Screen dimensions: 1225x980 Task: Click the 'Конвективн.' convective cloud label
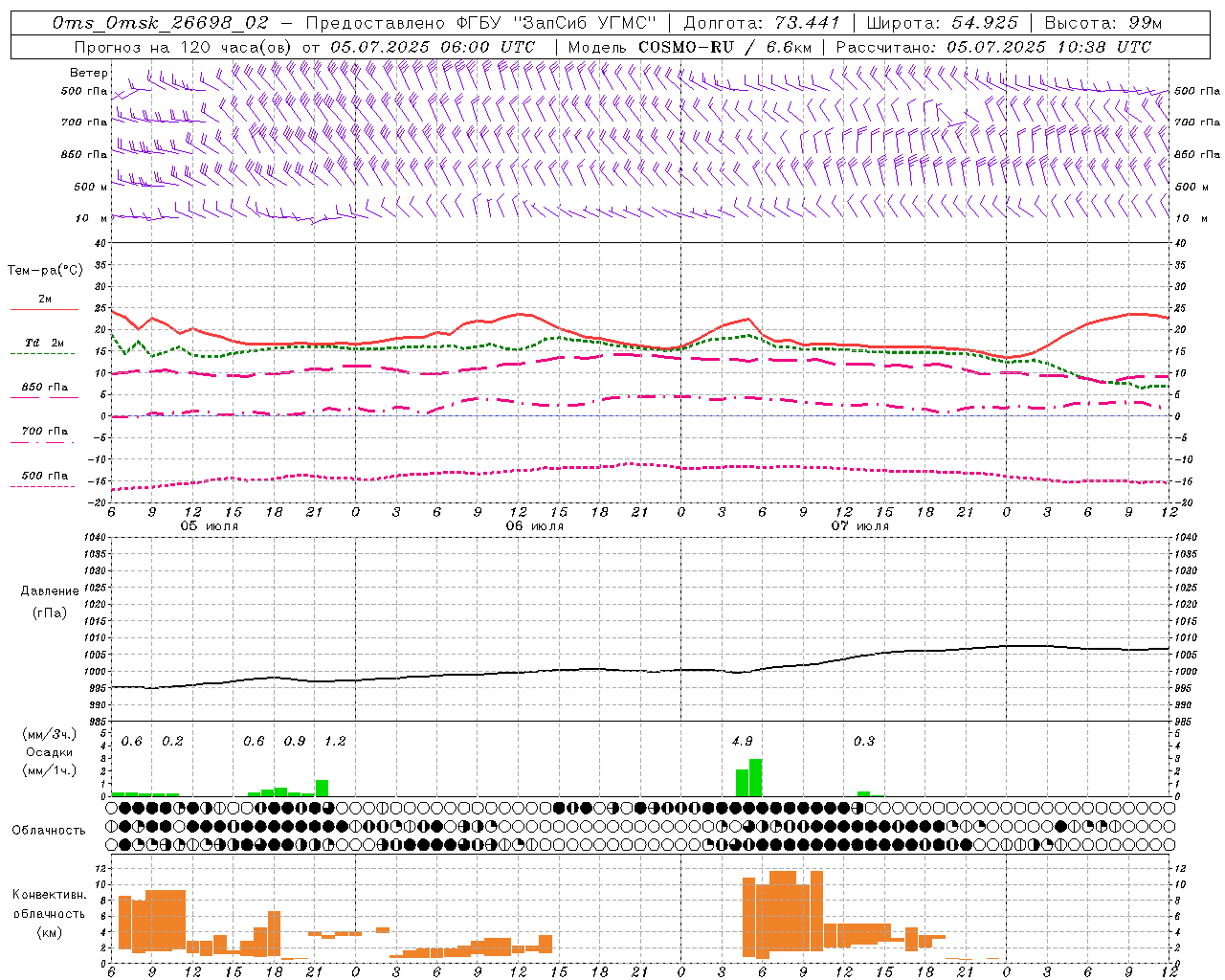point(50,895)
